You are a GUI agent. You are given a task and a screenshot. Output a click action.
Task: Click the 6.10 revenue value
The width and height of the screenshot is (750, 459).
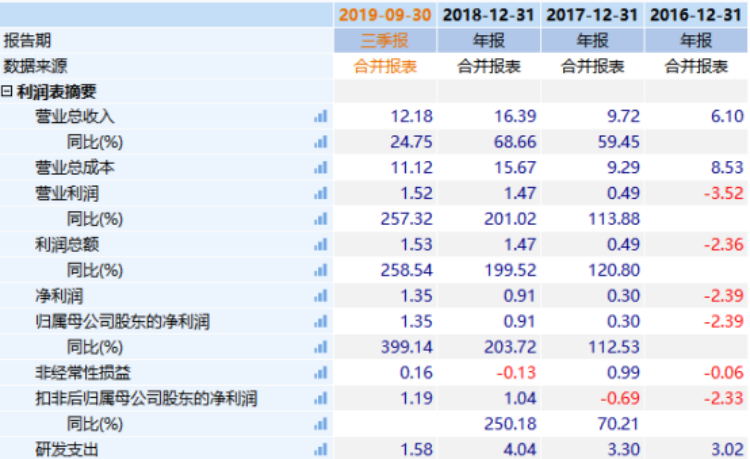pos(727,116)
